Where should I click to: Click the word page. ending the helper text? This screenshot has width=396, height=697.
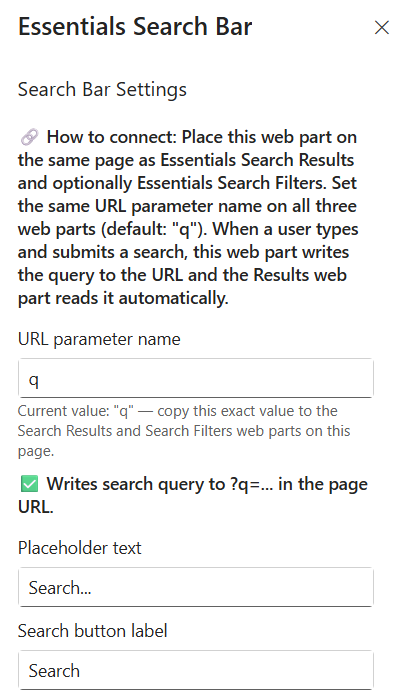click(36, 452)
